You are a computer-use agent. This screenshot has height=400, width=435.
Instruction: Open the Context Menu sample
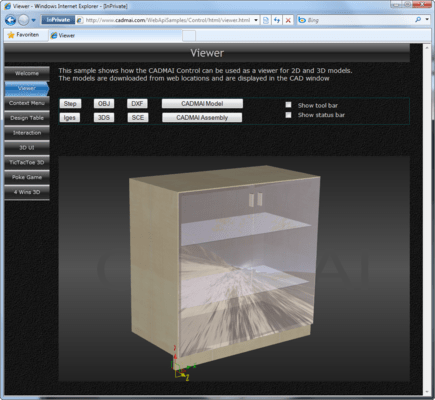point(27,103)
